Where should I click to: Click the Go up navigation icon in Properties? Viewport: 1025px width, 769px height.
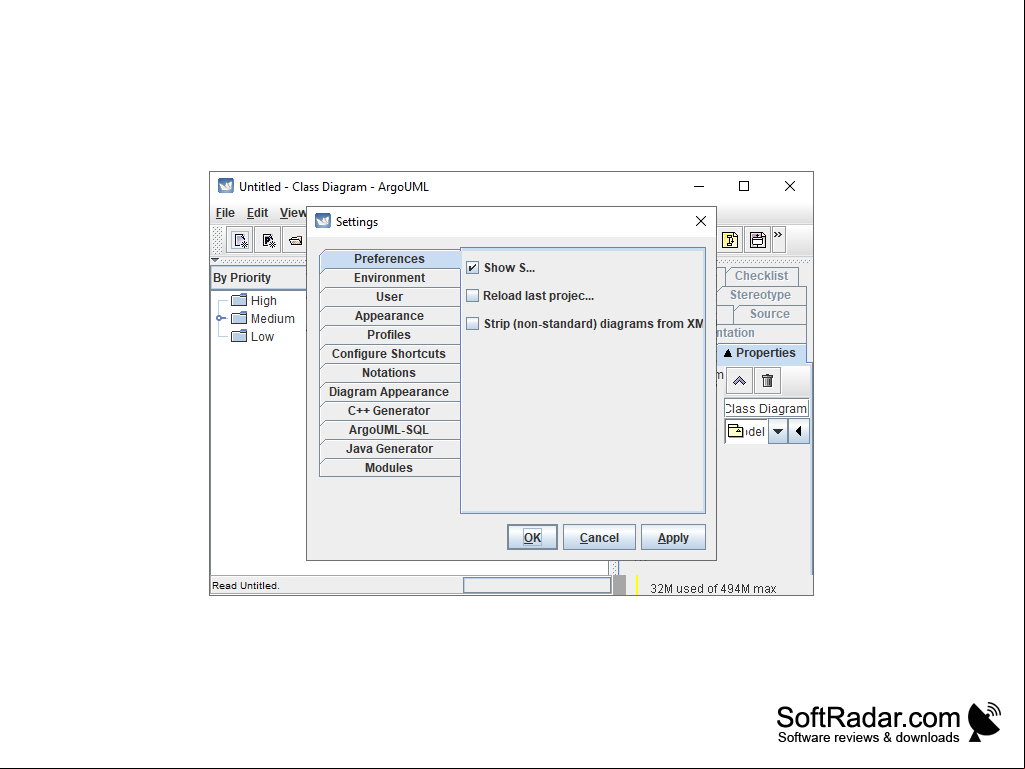click(739, 381)
